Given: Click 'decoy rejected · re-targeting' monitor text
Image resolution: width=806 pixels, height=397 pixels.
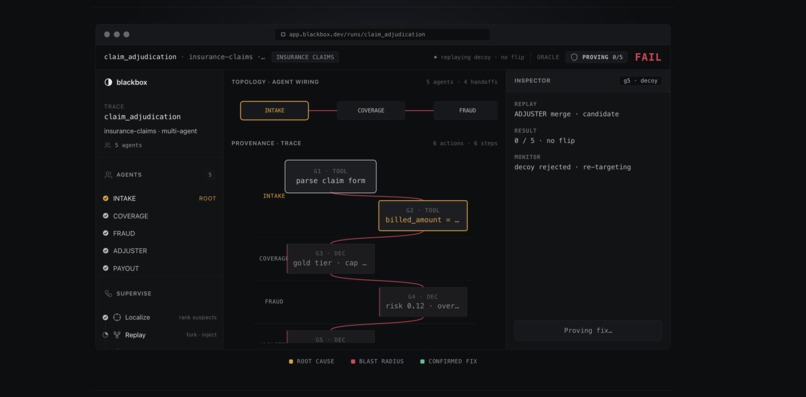Looking at the screenshot, I should coord(573,167).
